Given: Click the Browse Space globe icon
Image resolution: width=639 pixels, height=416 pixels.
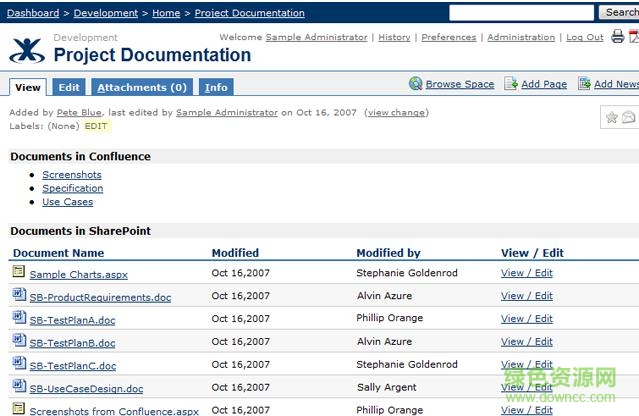Looking at the screenshot, I should pos(416,84).
